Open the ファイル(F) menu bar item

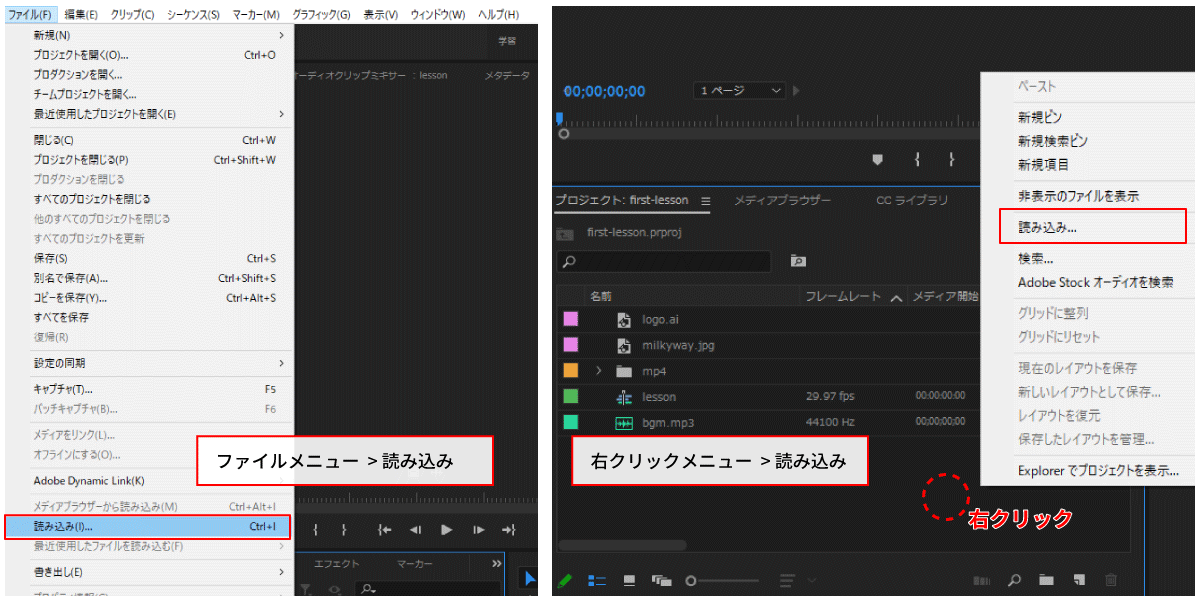(30, 14)
